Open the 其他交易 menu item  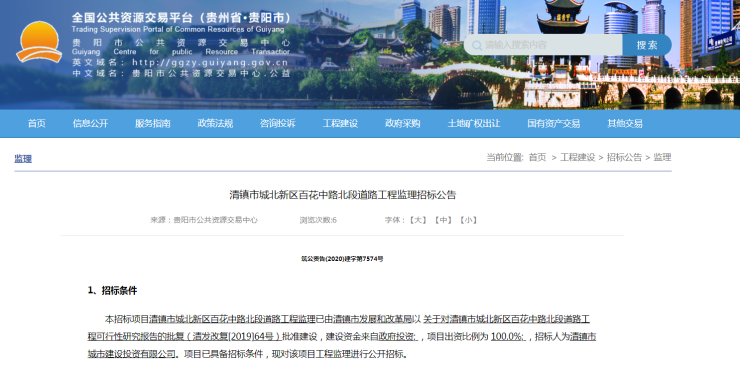pos(625,124)
